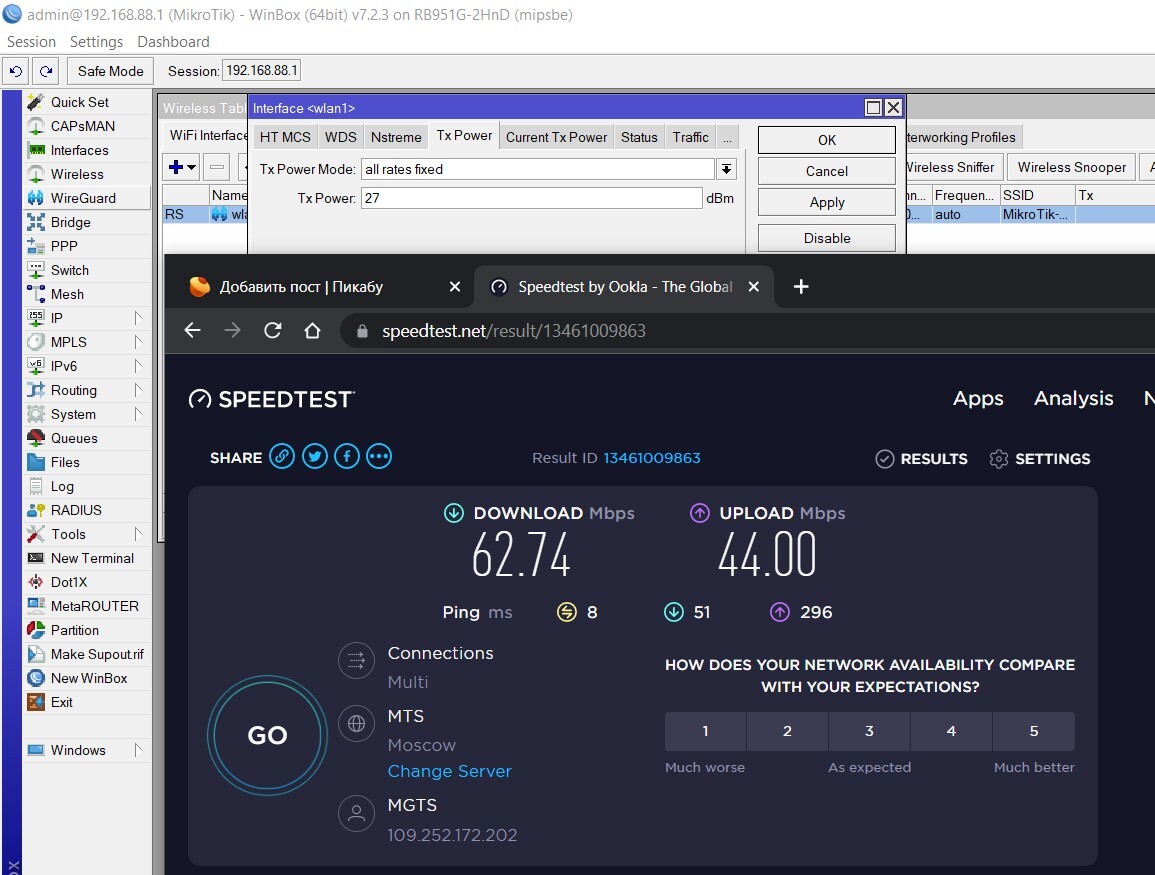Click the Tx Power value field
The image size is (1155, 875).
tap(531, 198)
